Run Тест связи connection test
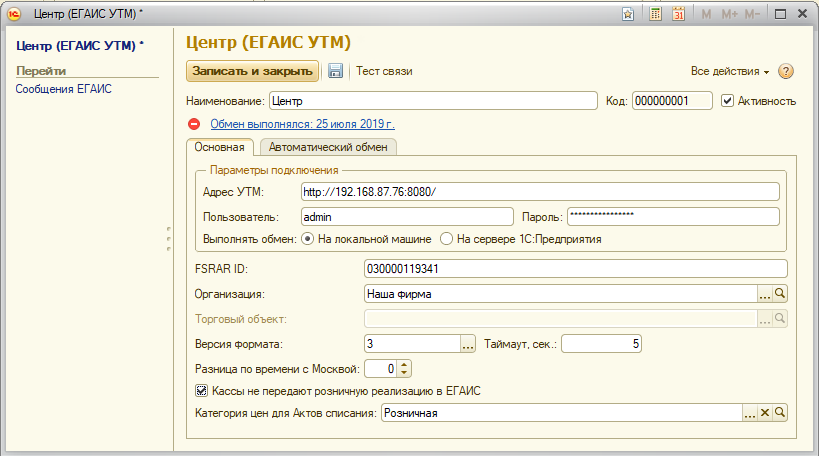The width and height of the screenshot is (819, 456). [384, 71]
